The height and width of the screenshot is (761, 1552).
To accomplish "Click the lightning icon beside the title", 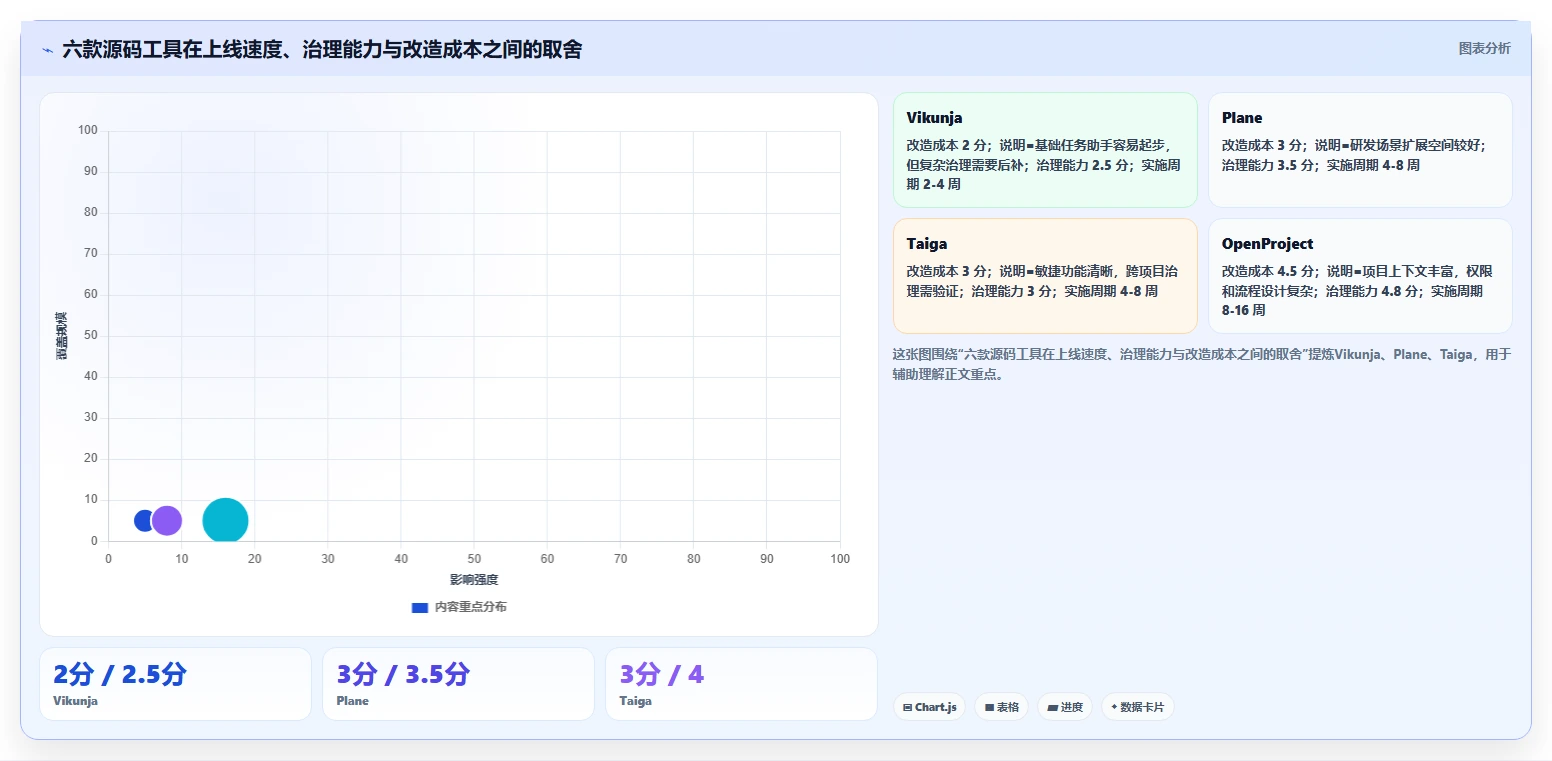I will point(47,50).
